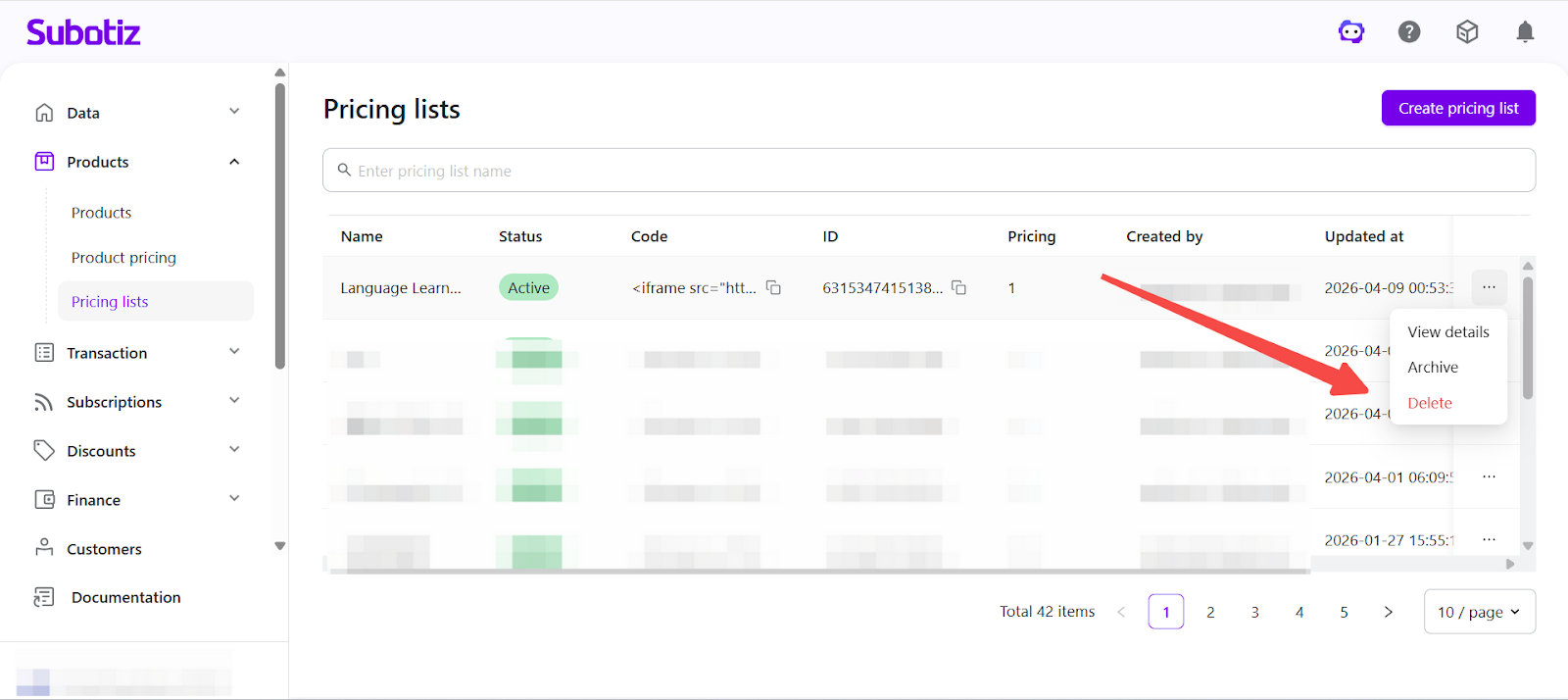
Task: Choose Archive from the row menu
Action: [x=1433, y=367]
